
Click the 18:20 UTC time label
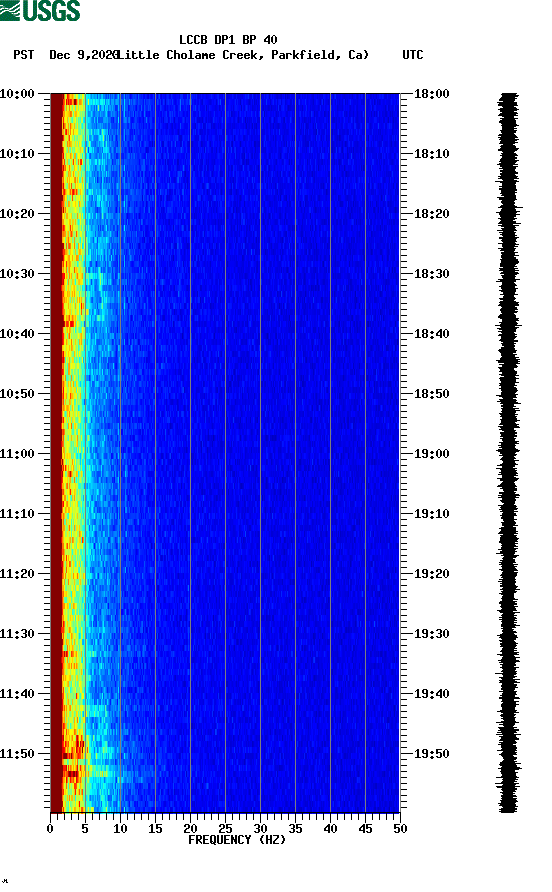pos(431,213)
